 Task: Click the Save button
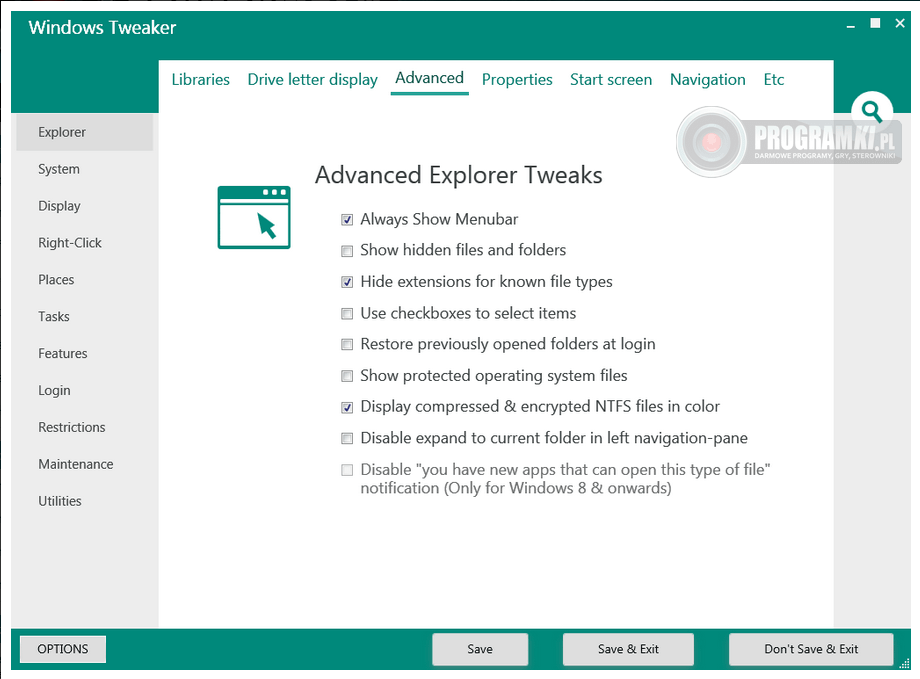(x=480, y=649)
